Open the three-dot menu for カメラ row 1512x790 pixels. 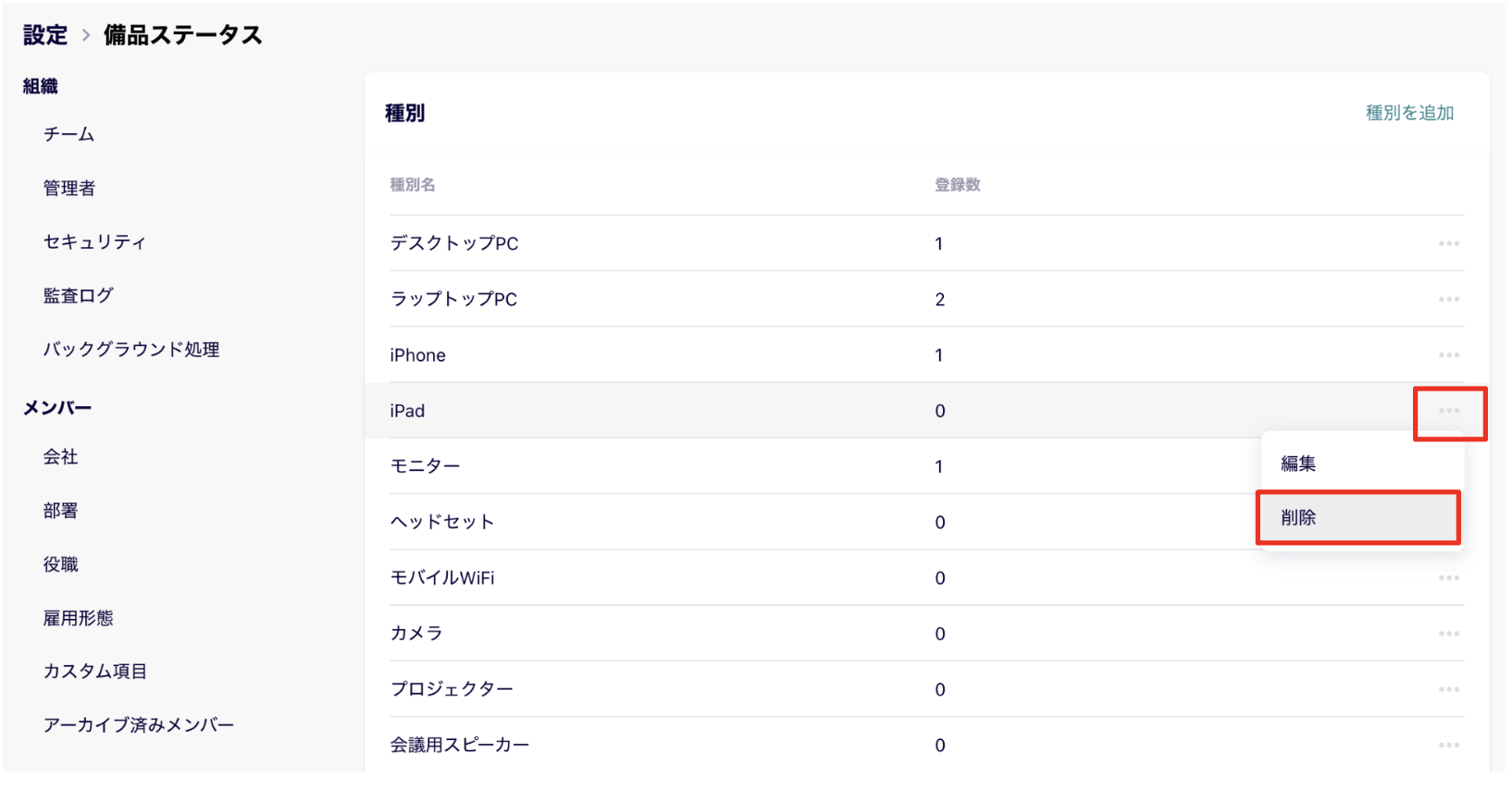(1448, 633)
